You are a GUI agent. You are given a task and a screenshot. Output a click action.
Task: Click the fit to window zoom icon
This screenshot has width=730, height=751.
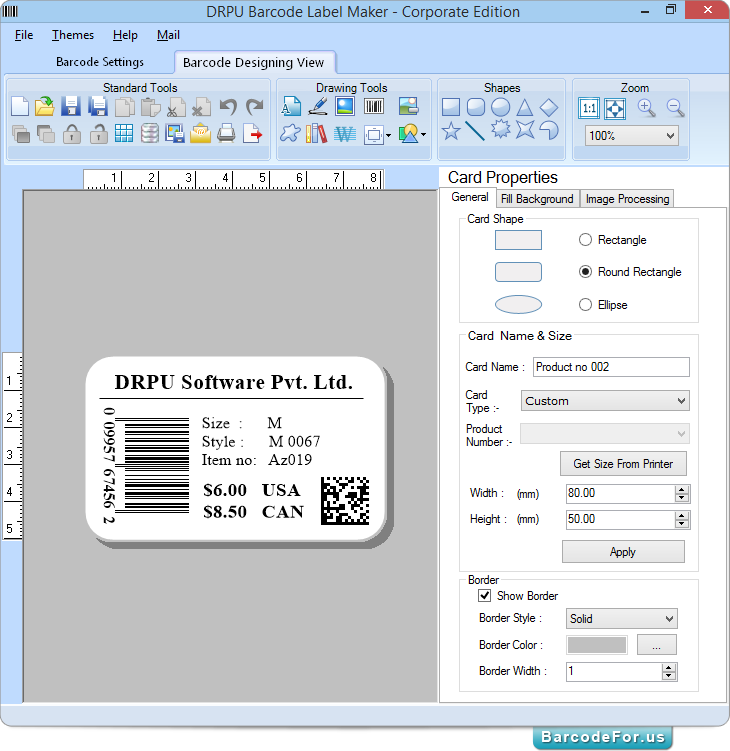click(615, 108)
